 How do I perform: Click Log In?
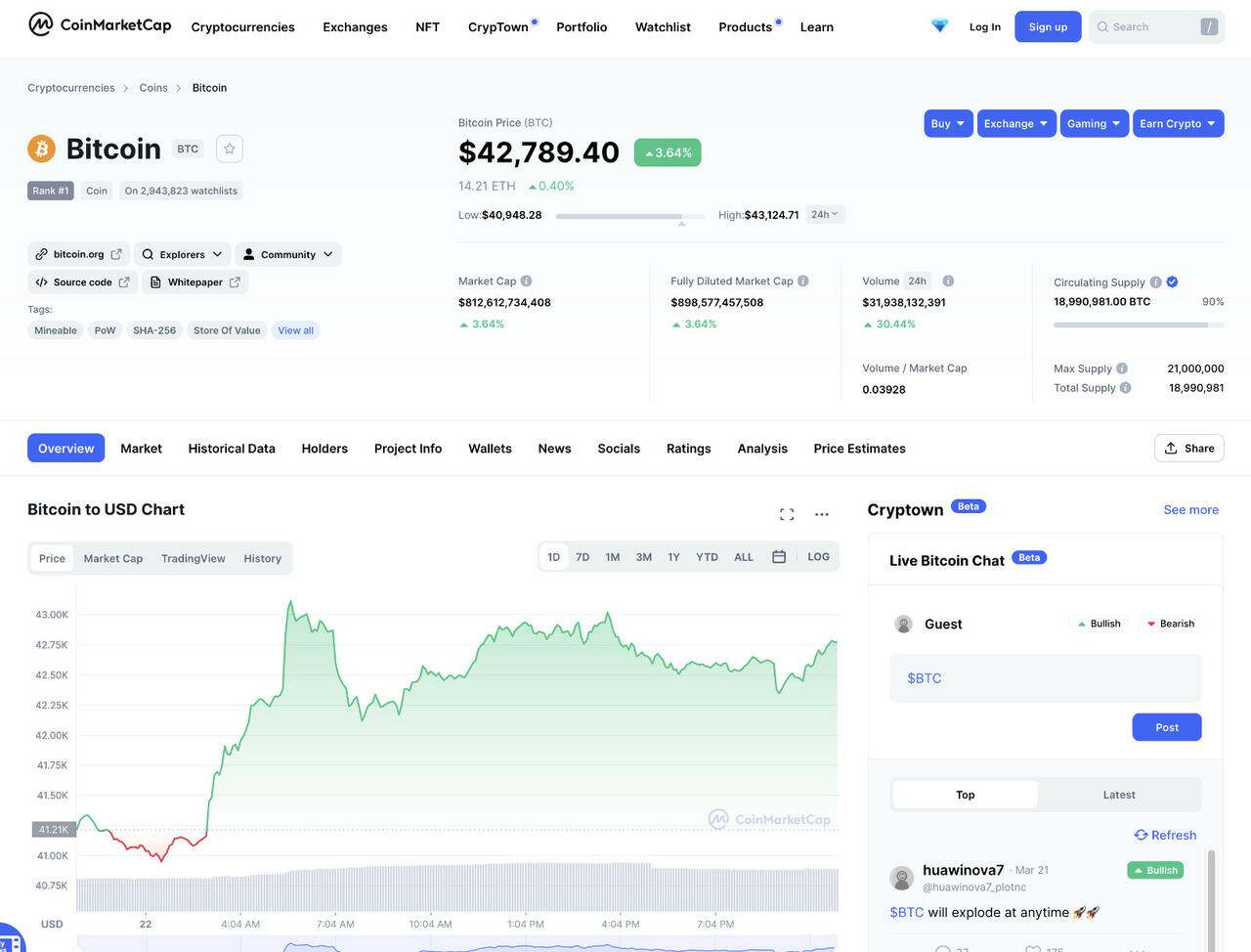(985, 26)
